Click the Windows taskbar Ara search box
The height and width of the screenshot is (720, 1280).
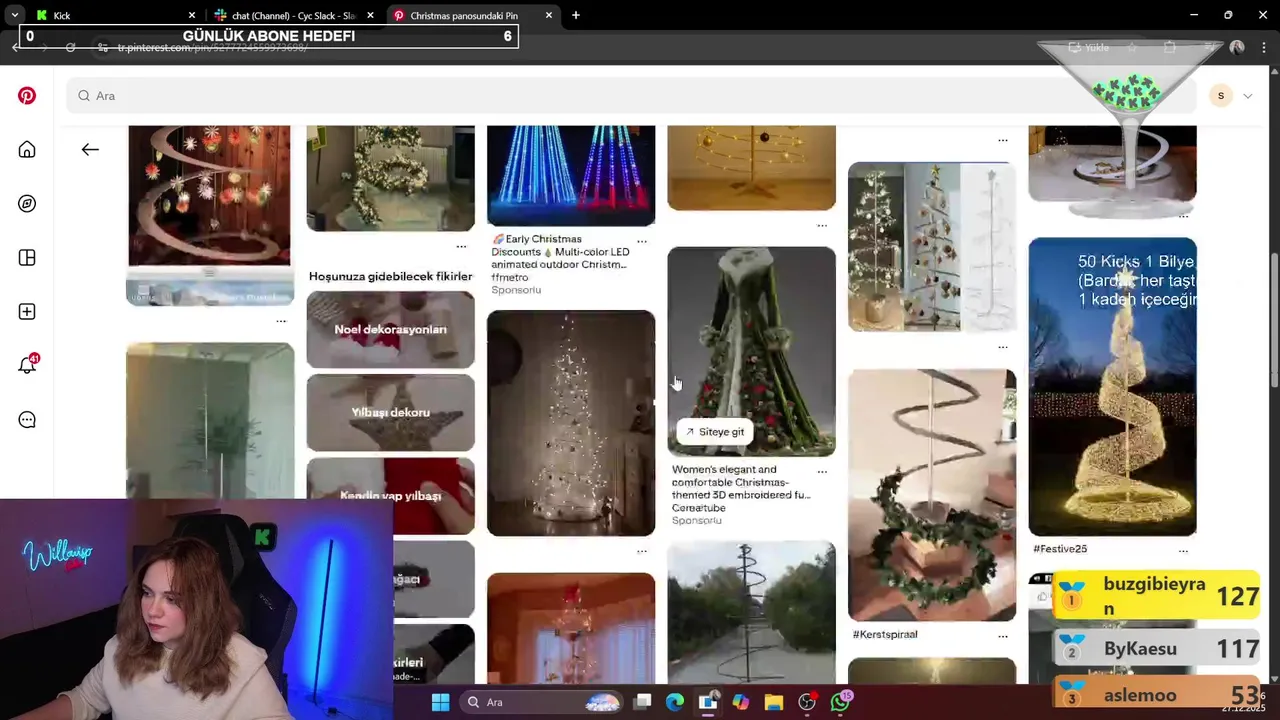point(542,702)
